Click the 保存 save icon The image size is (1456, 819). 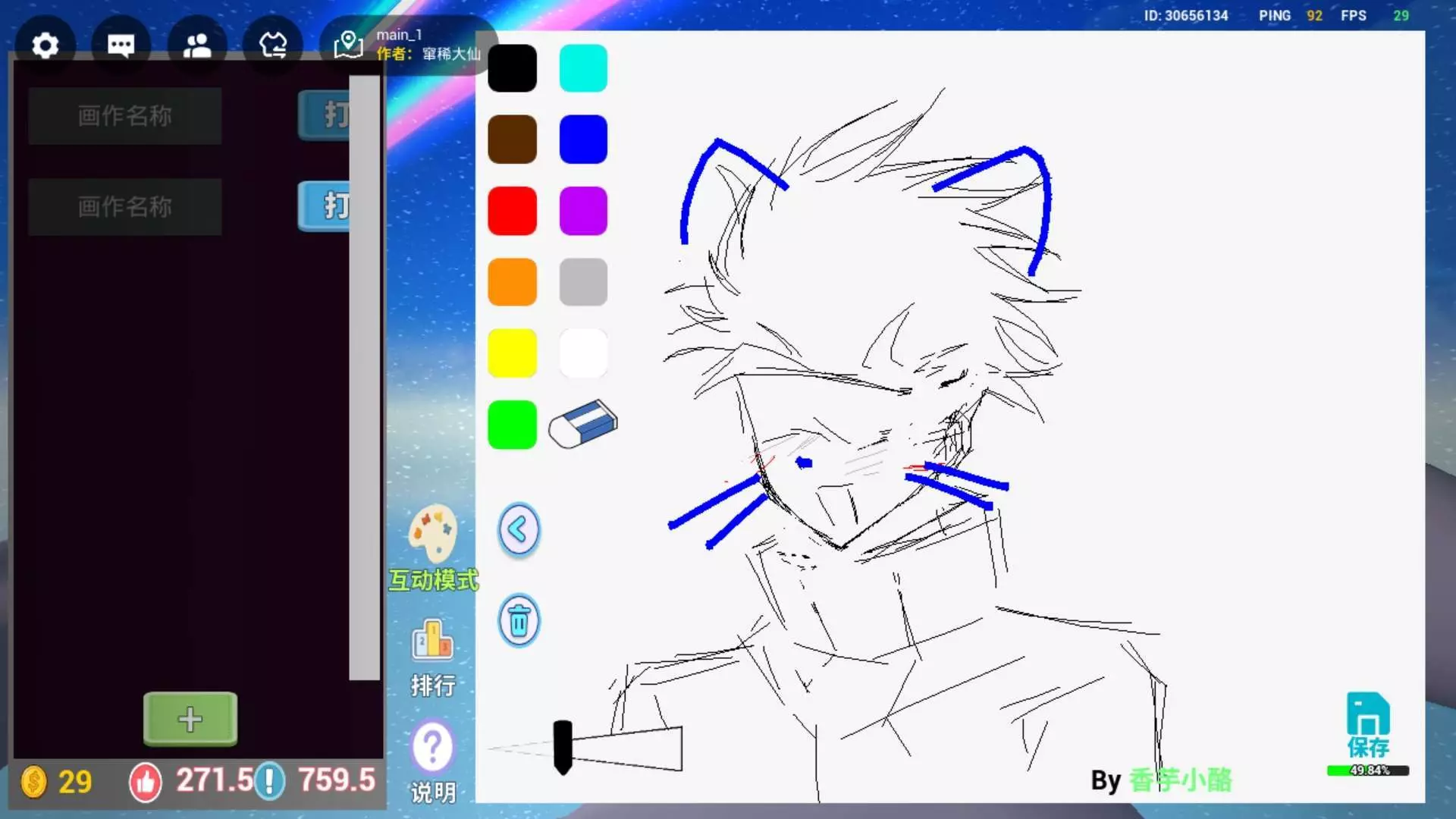pos(1368,716)
